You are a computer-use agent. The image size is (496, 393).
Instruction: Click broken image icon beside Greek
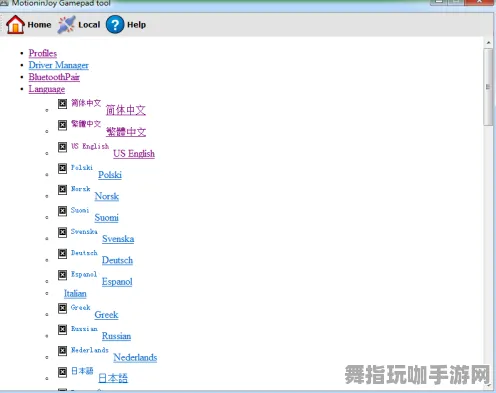62,308
